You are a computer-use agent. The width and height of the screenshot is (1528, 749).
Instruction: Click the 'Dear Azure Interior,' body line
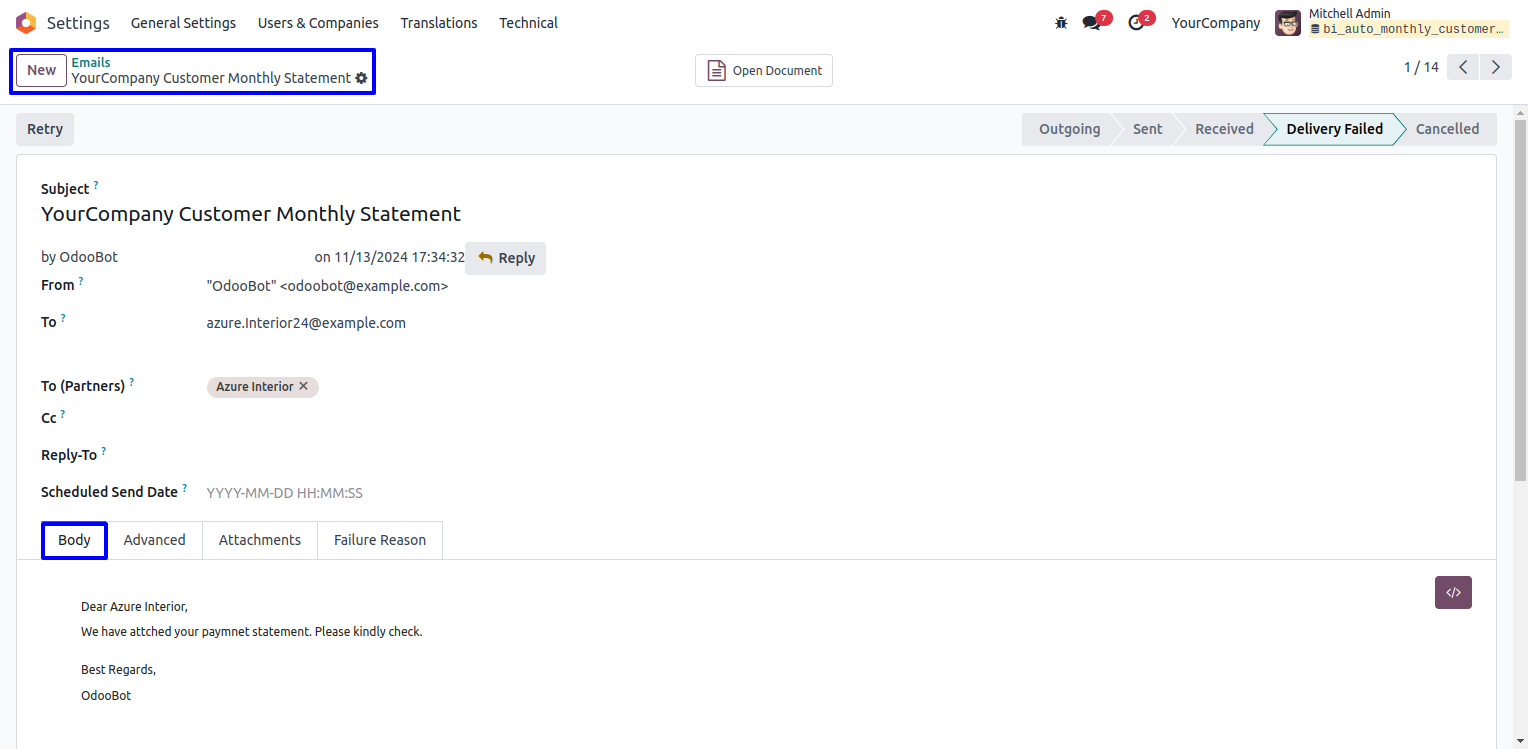click(134, 607)
